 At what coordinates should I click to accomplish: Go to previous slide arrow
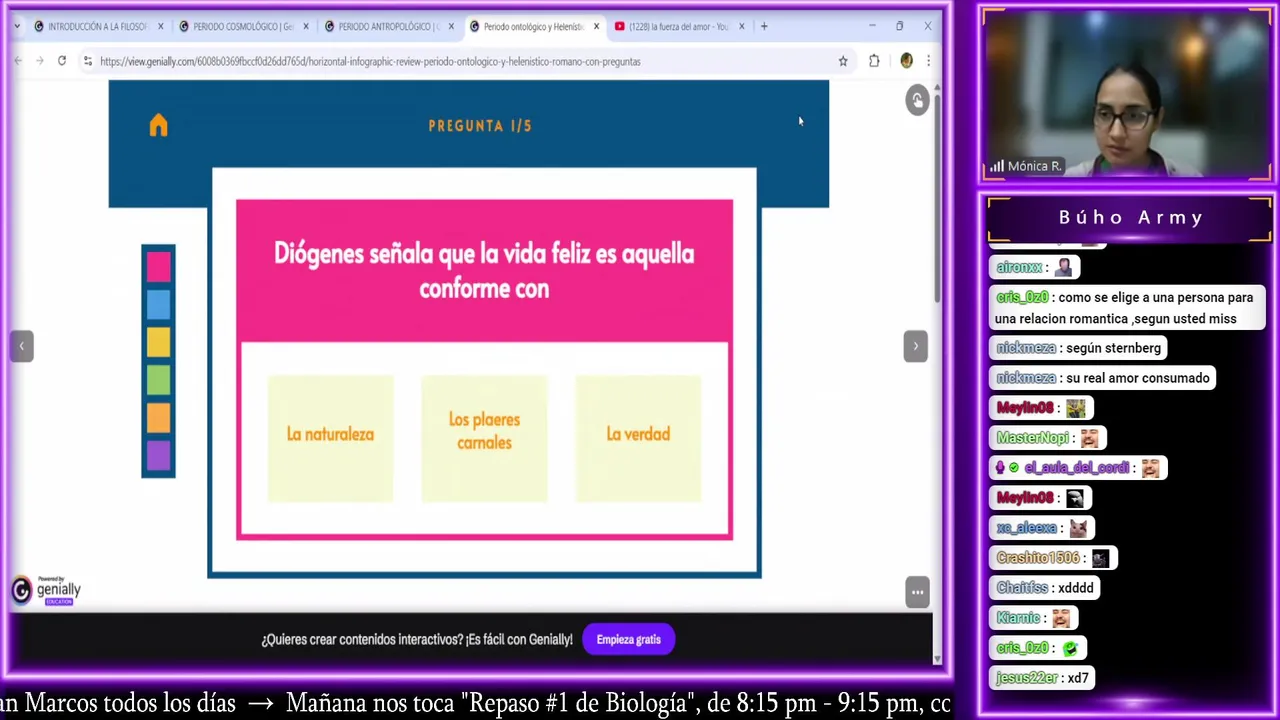(22, 346)
